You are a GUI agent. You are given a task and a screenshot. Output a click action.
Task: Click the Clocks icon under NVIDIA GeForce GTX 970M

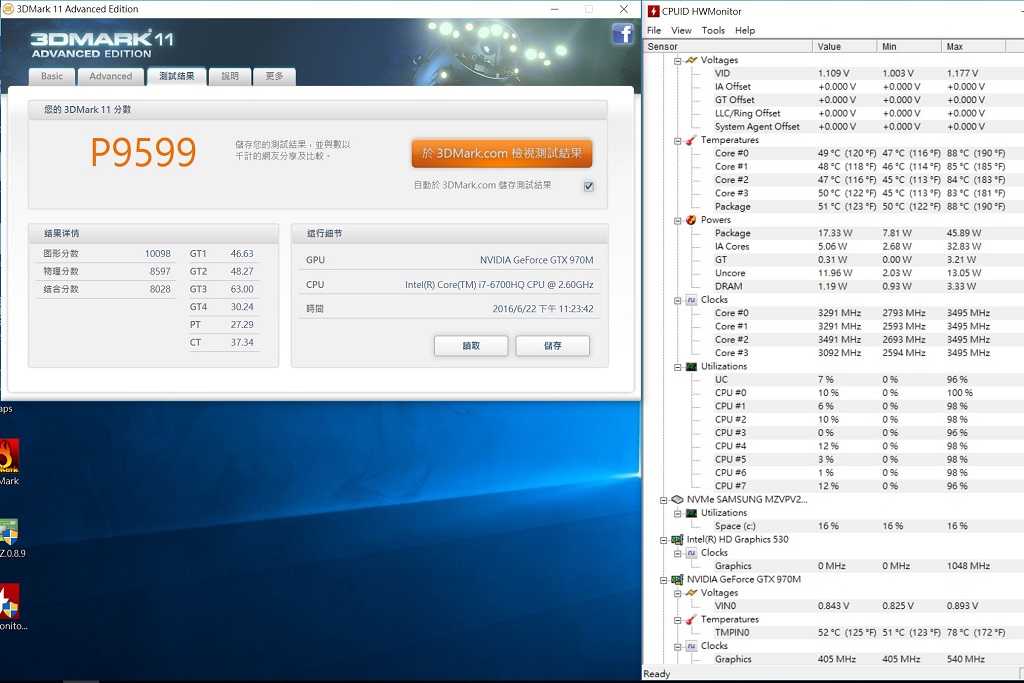coord(691,646)
